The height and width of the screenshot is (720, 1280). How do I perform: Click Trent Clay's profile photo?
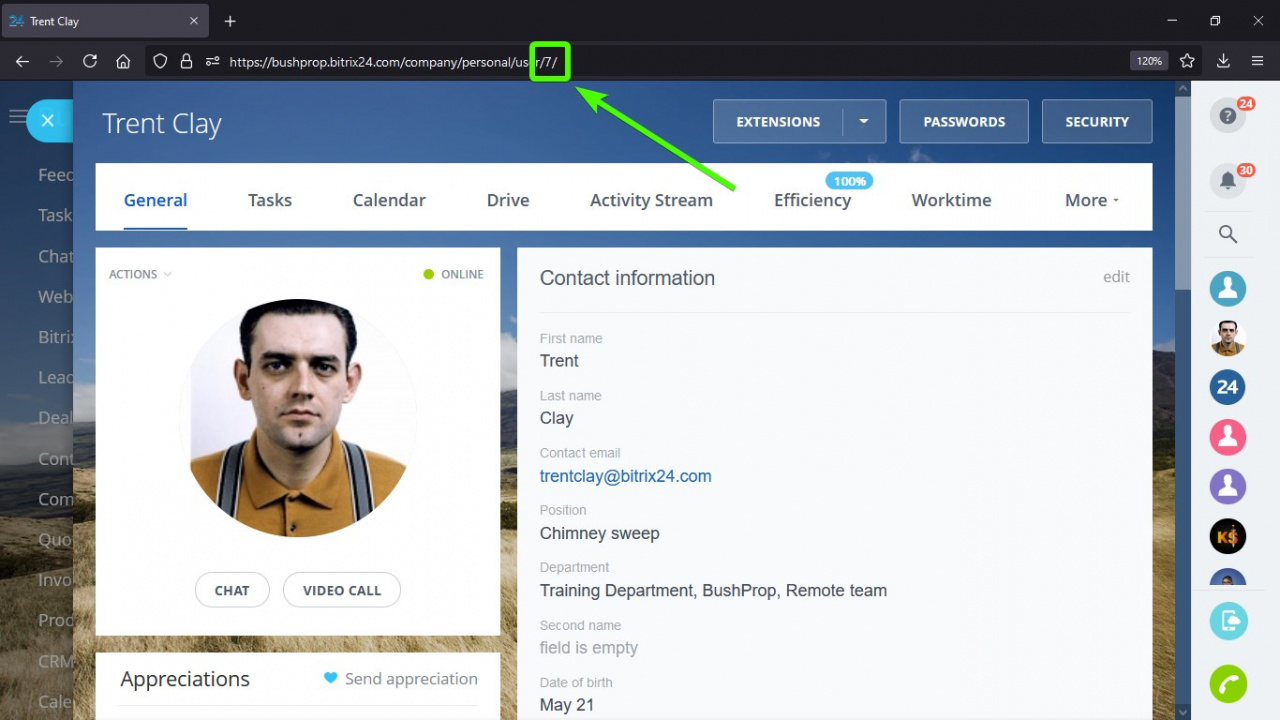(298, 418)
